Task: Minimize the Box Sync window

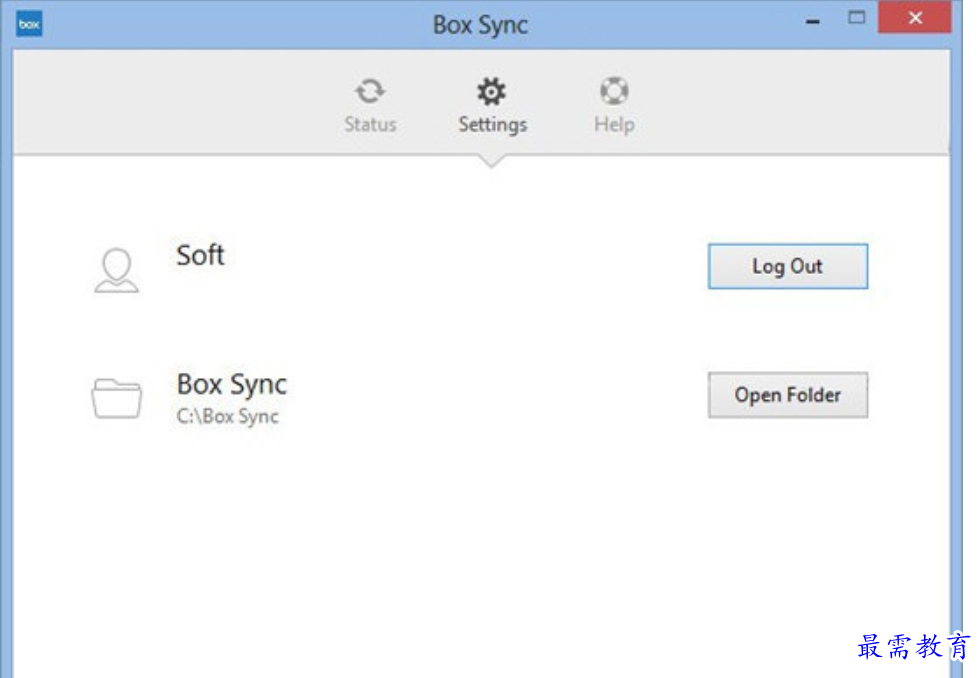Action: pyautogui.click(x=812, y=22)
